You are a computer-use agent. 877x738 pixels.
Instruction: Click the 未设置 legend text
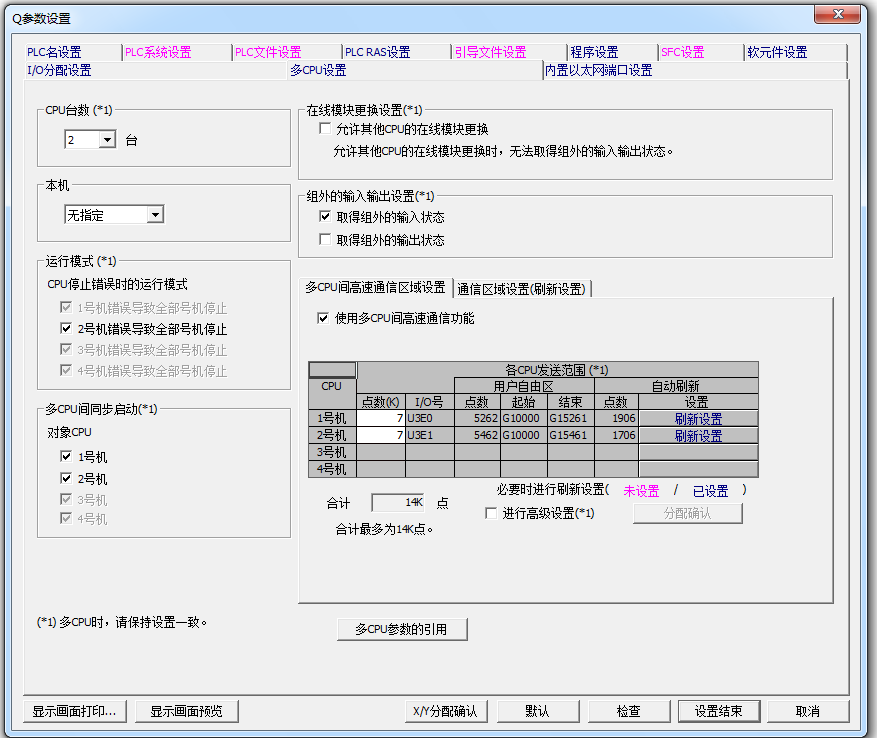(x=641, y=491)
